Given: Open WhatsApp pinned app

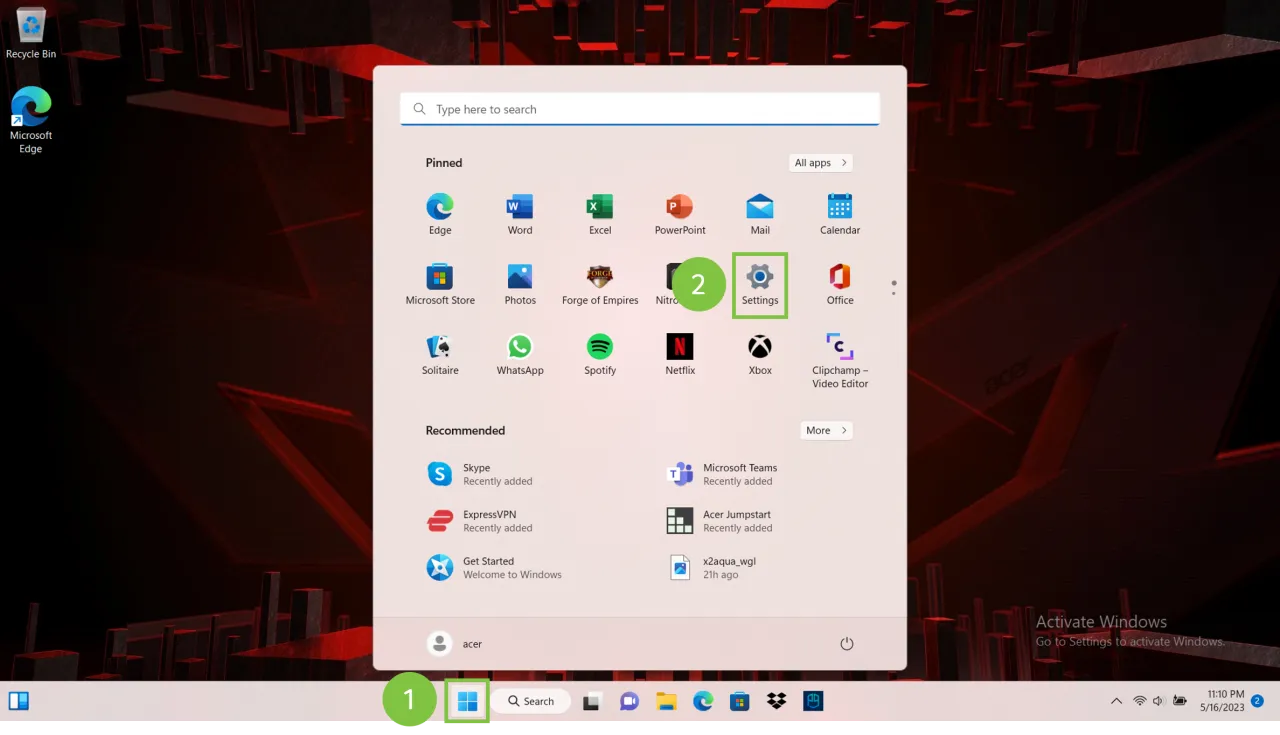Looking at the screenshot, I should click(x=520, y=354).
